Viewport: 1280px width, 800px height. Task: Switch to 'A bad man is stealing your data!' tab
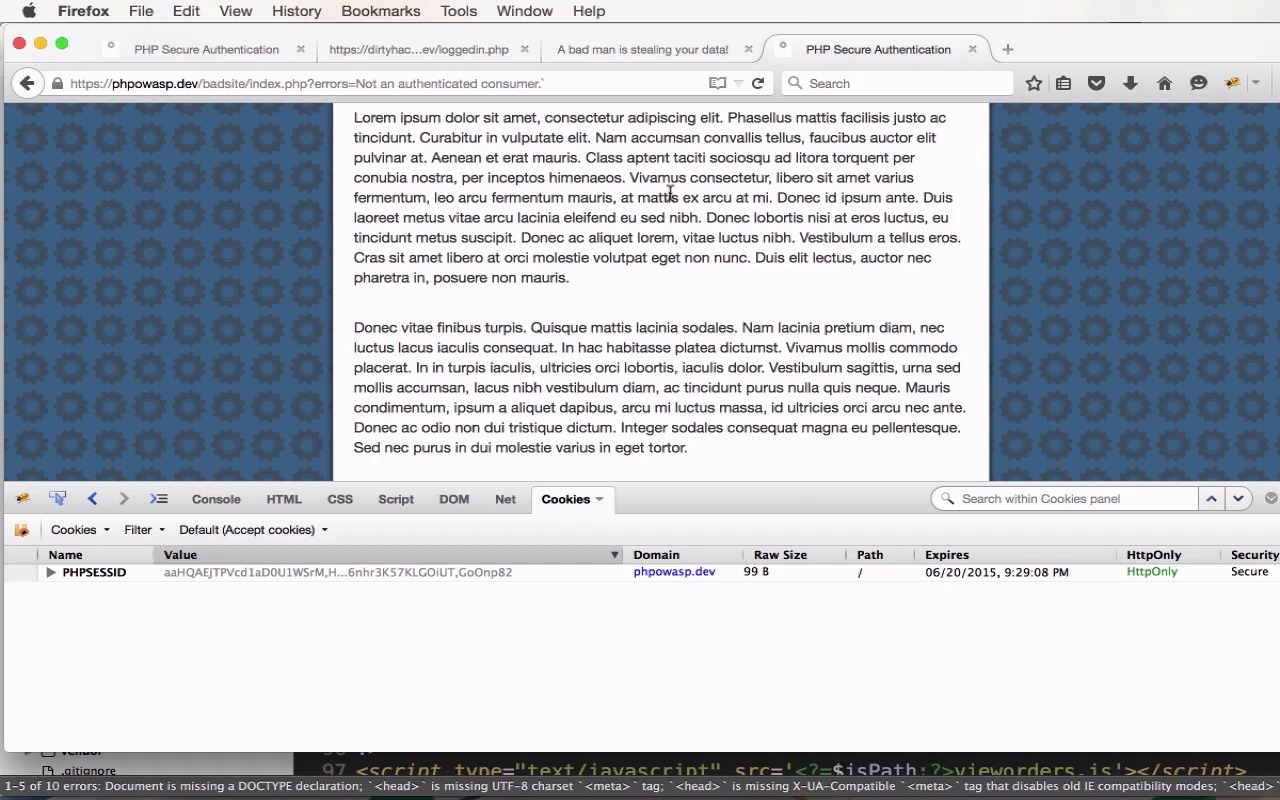(642, 49)
